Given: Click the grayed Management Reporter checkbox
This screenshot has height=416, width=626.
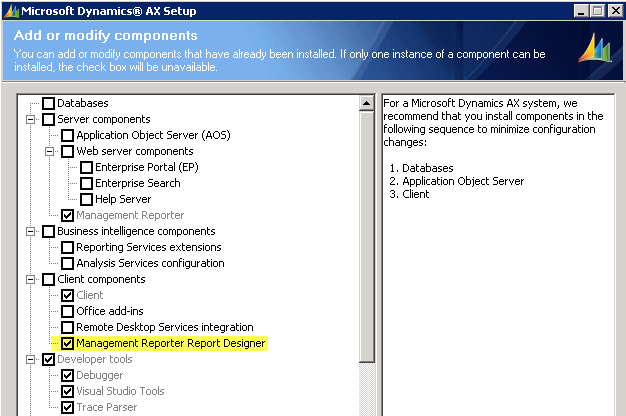Looking at the screenshot, I should tap(67, 215).
